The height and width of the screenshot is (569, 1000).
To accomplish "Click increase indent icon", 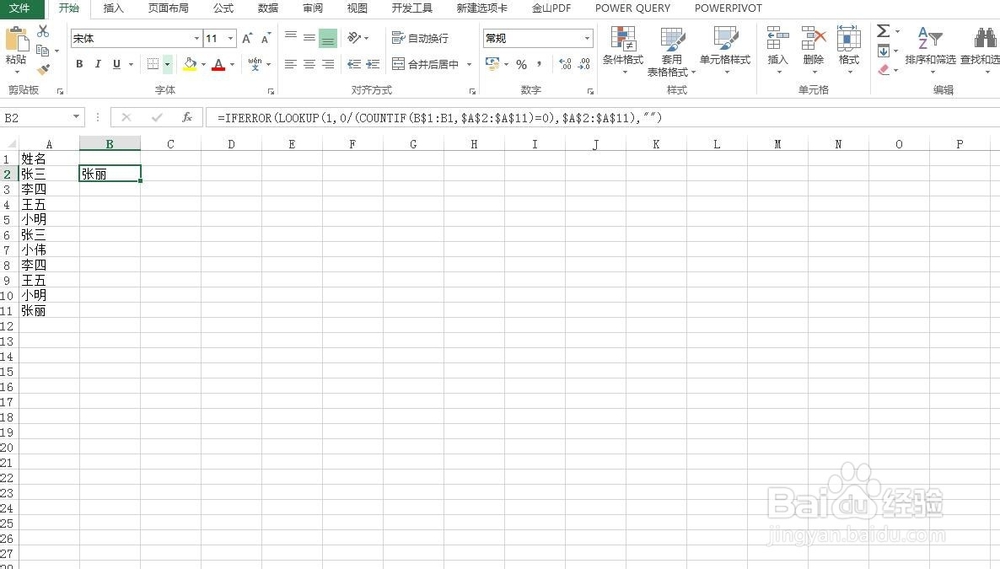I will coord(373,64).
